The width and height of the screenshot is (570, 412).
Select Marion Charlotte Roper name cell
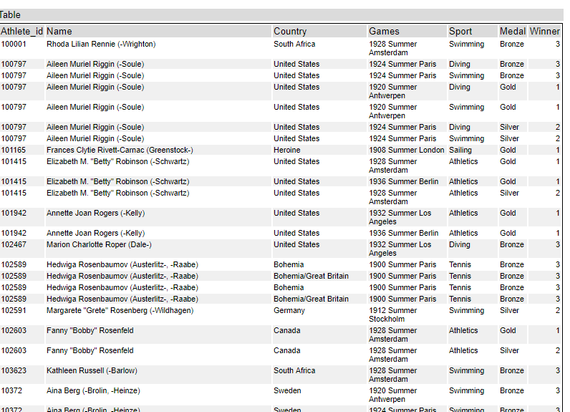click(158, 249)
